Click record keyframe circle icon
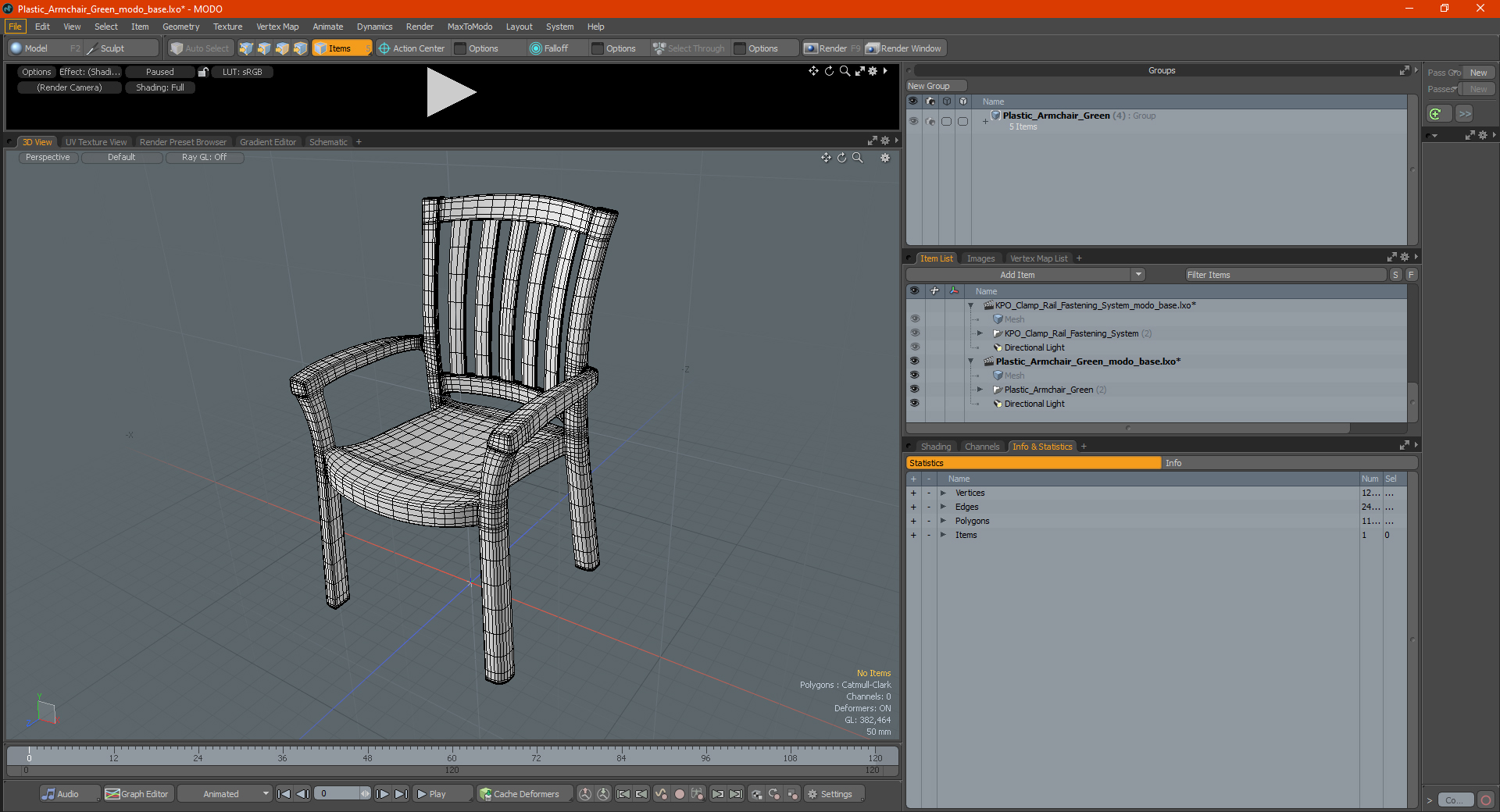This screenshot has width=1500, height=812. click(x=680, y=794)
